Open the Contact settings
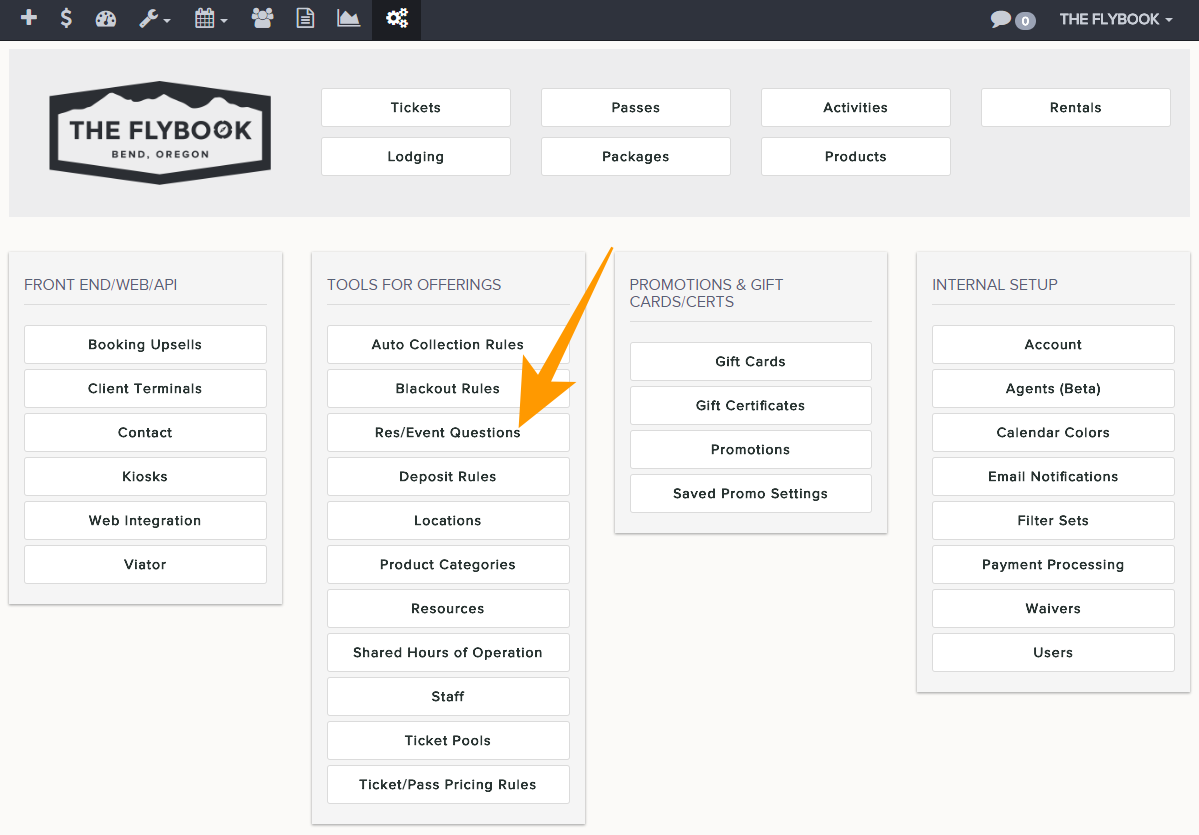The image size is (1199, 835). (145, 433)
